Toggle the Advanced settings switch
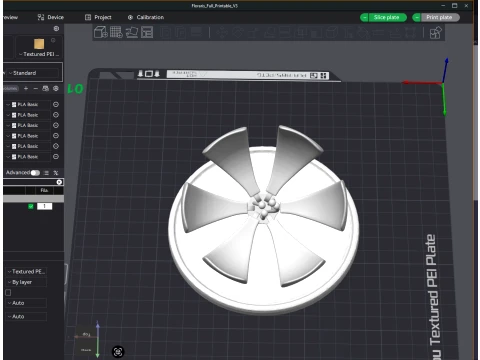The width and height of the screenshot is (480, 360). 35,173
